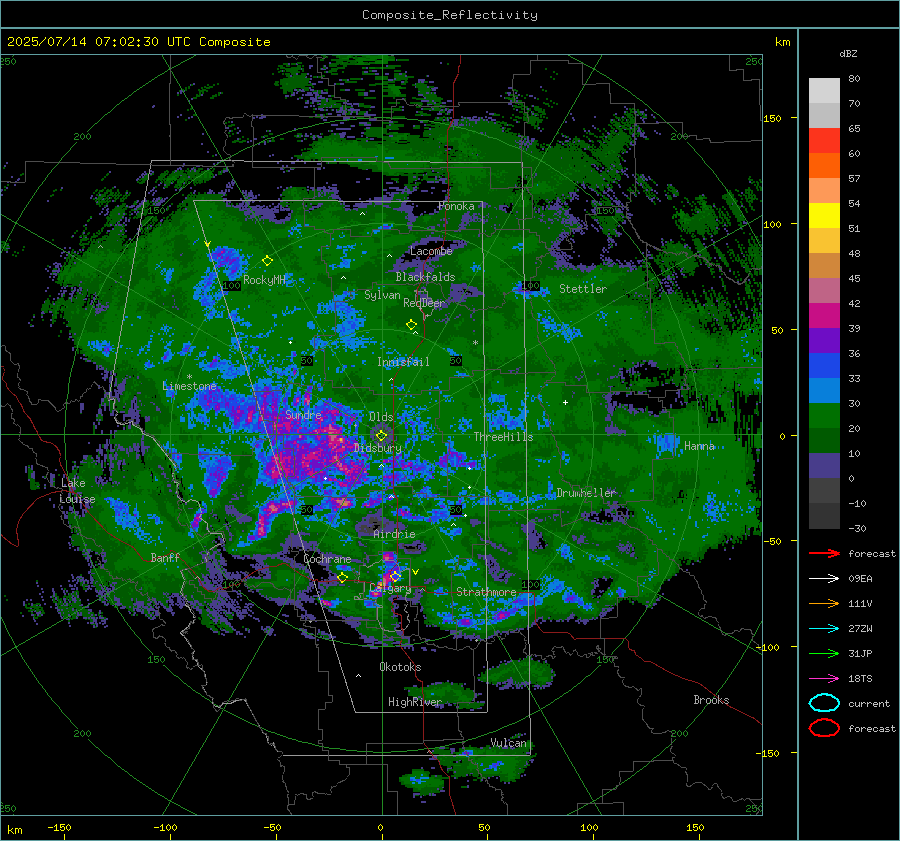The image size is (900, 841).
Task: Click the RedDeer city label
Action: (424, 303)
